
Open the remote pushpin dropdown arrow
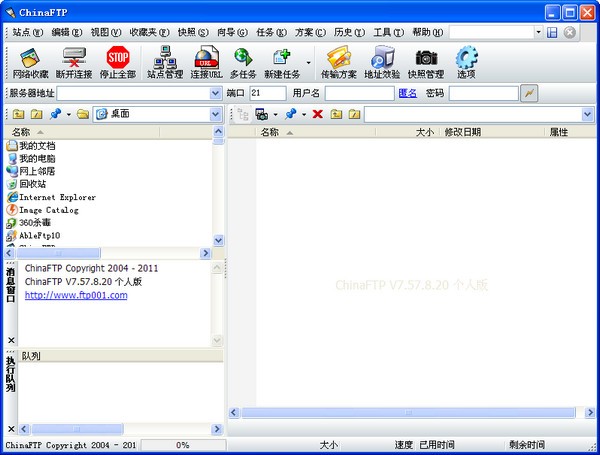304,114
